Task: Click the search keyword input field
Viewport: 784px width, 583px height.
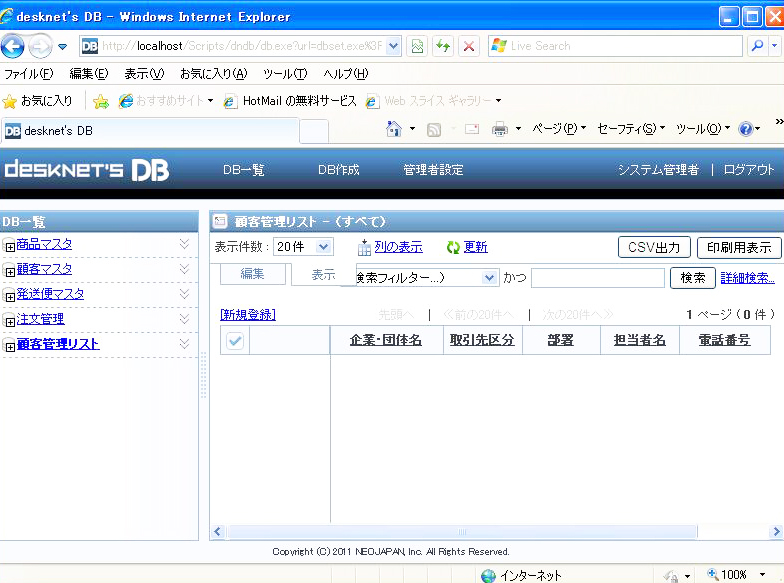Action: [597, 278]
